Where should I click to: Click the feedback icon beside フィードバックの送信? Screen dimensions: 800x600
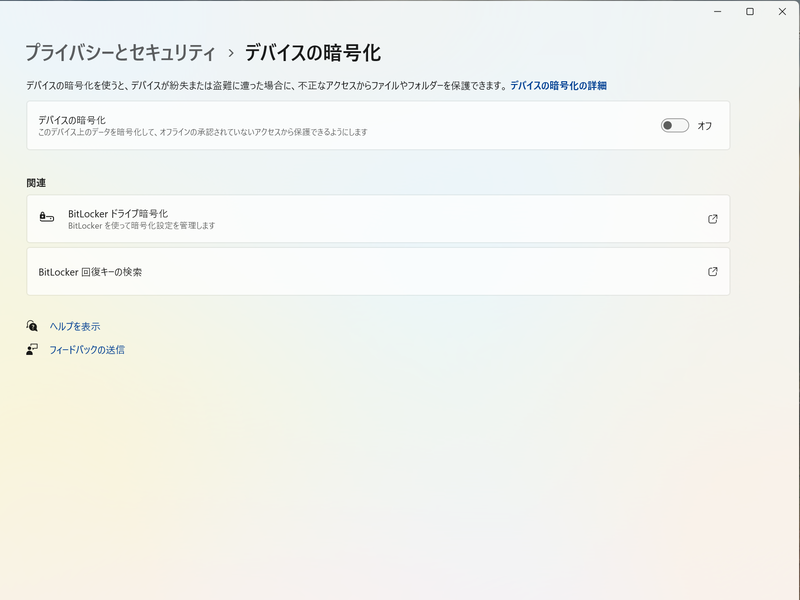coord(31,350)
